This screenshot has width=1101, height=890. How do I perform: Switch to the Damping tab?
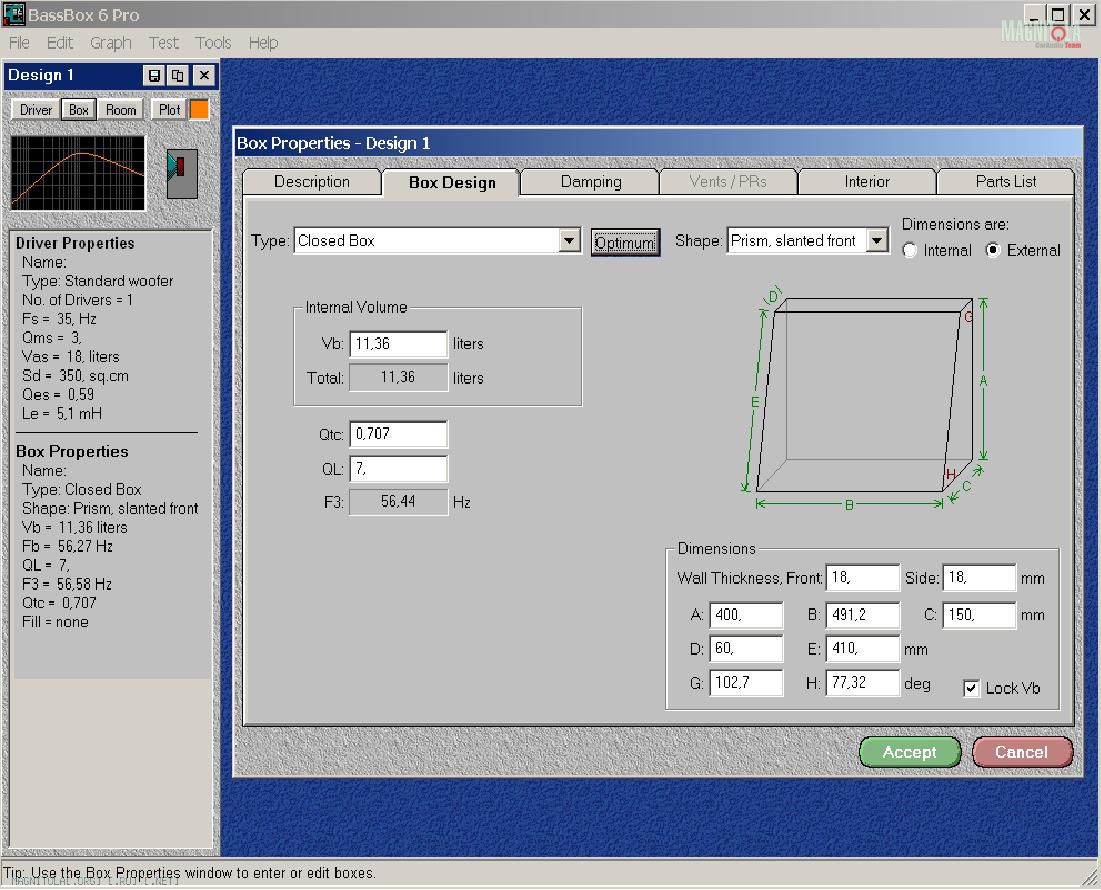tap(591, 182)
